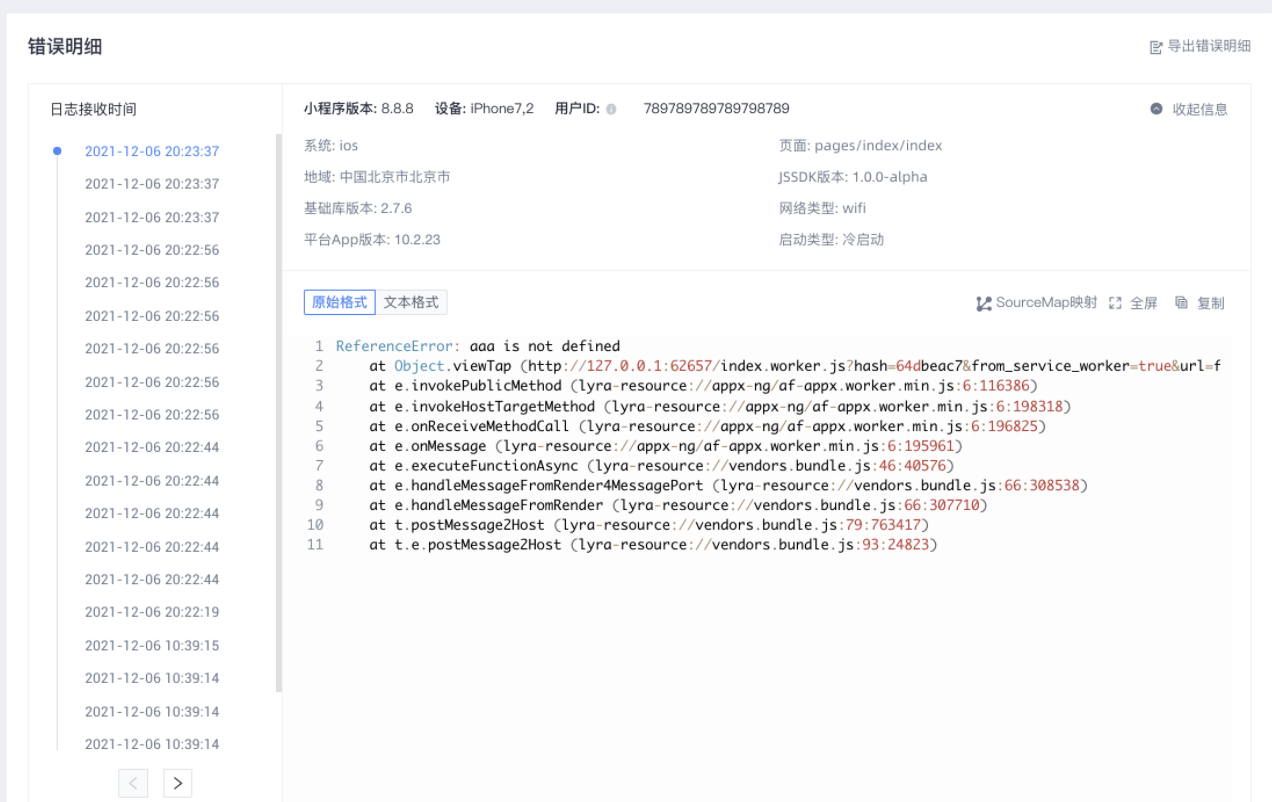The height and width of the screenshot is (802, 1272).
Task: Collapse details with 收起信息 arrow icon
Action: (x=1157, y=109)
